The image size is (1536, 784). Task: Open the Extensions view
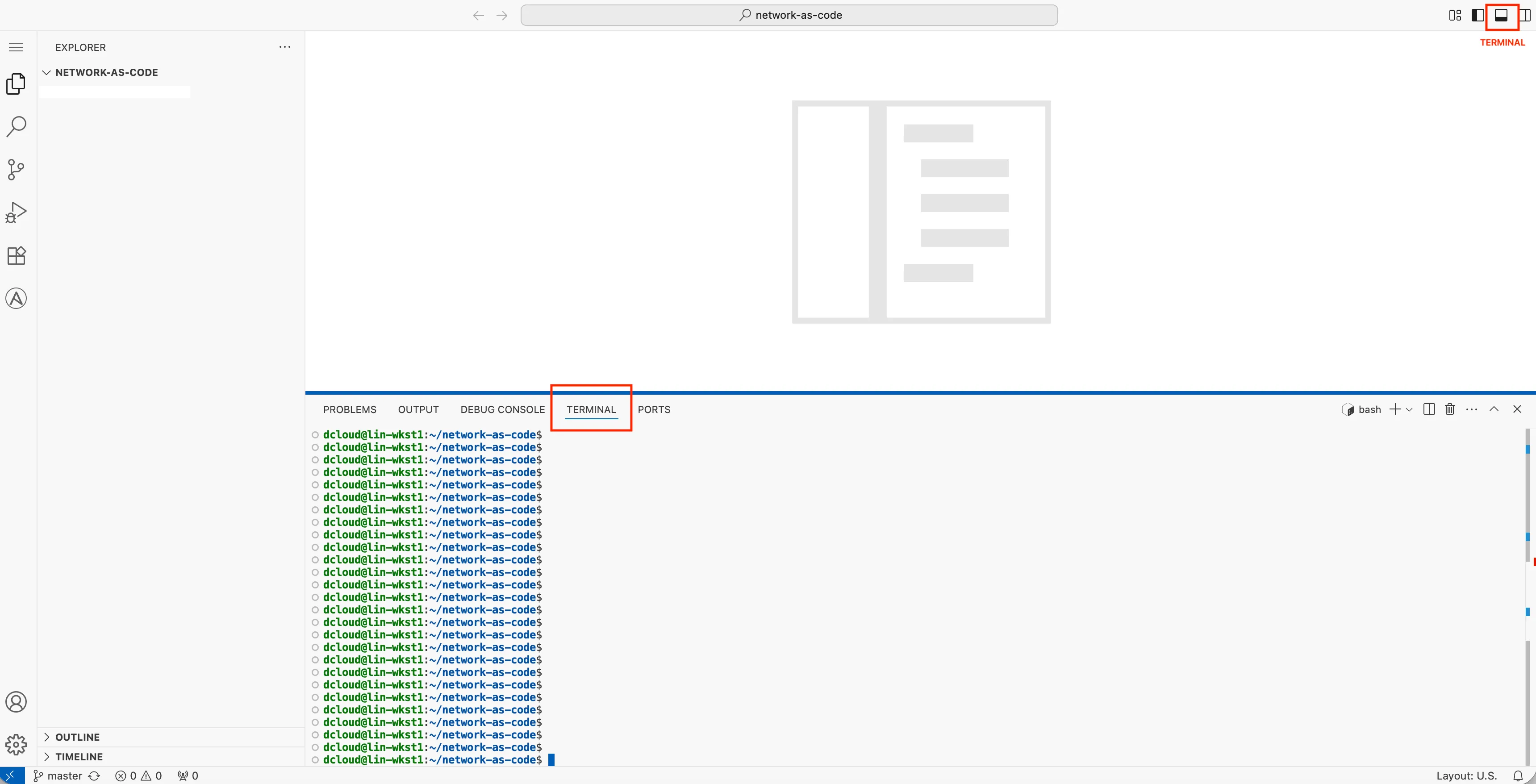16,255
